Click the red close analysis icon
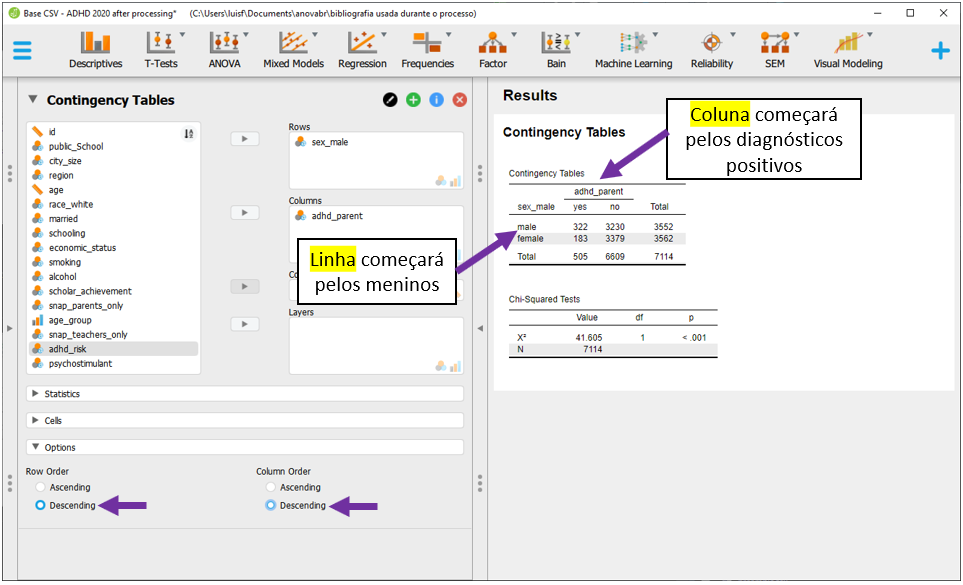 460,100
